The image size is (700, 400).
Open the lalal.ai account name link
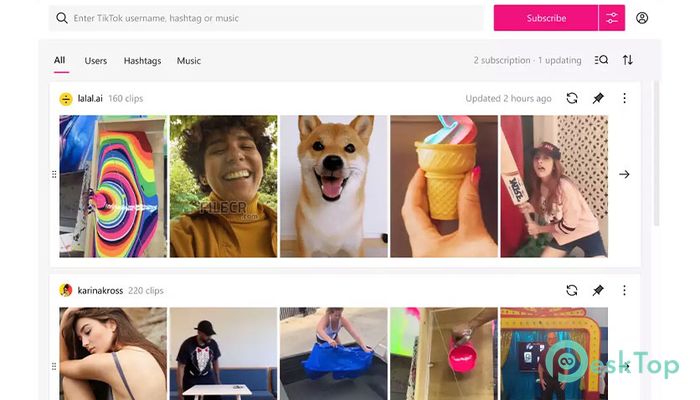[x=90, y=98]
